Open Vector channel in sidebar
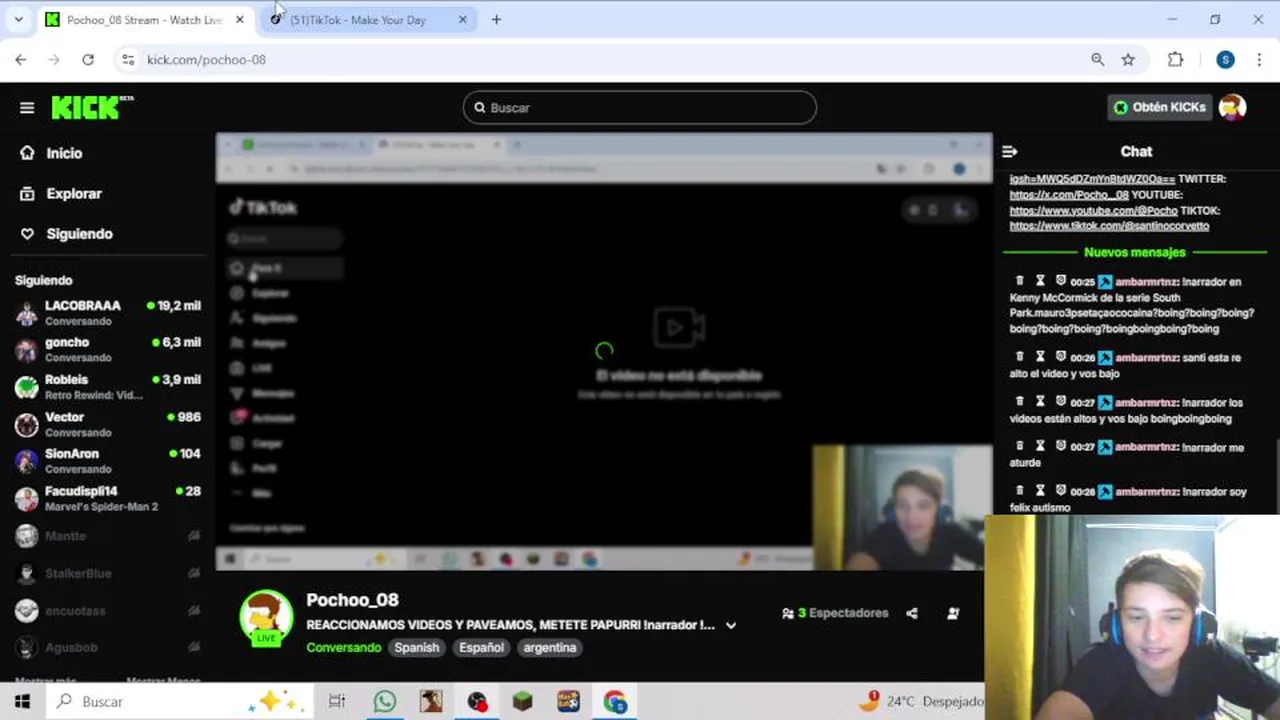The width and height of the screenshot is (1280, 720). (108, 424)
